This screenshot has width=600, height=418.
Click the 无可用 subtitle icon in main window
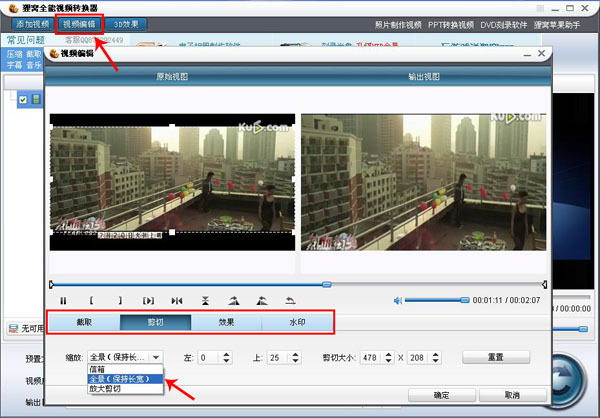(13, 328)
